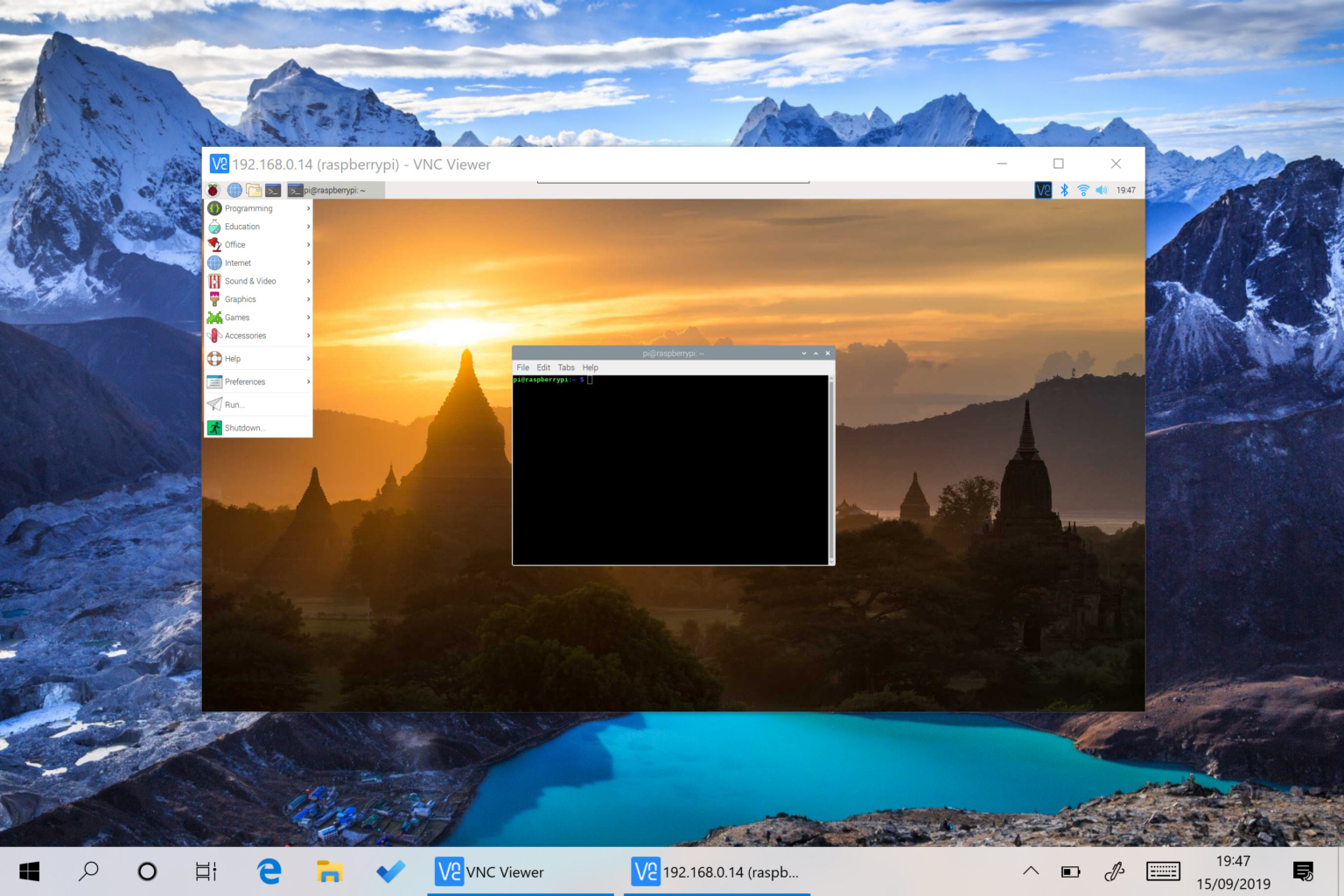The width and height of the screenshot is (1344, 896).
Task: Open Microsoft Edge from the Windows taskbar
Action: 269,871
